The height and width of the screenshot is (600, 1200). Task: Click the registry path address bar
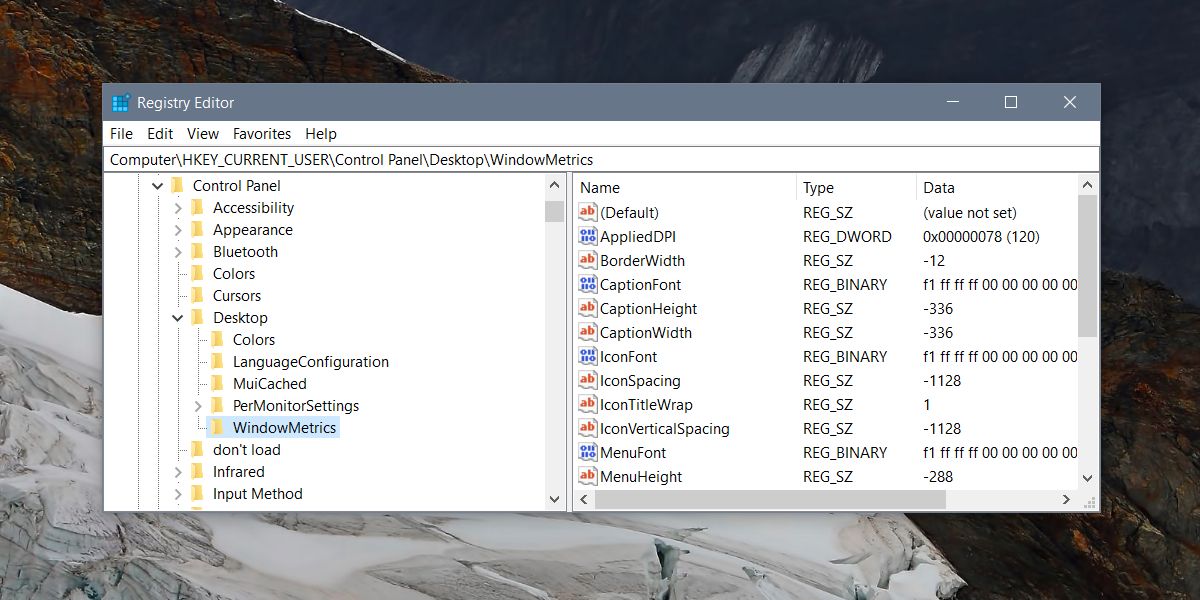(x=601, y=159)
